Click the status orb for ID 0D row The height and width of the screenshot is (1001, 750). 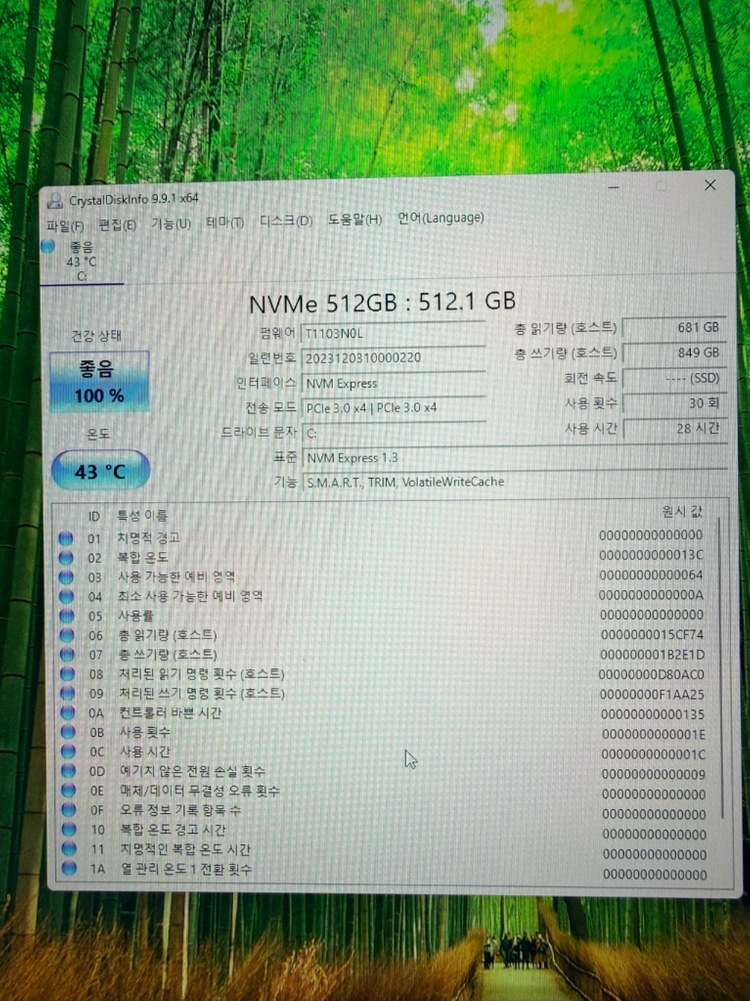(x=68, y=771)
